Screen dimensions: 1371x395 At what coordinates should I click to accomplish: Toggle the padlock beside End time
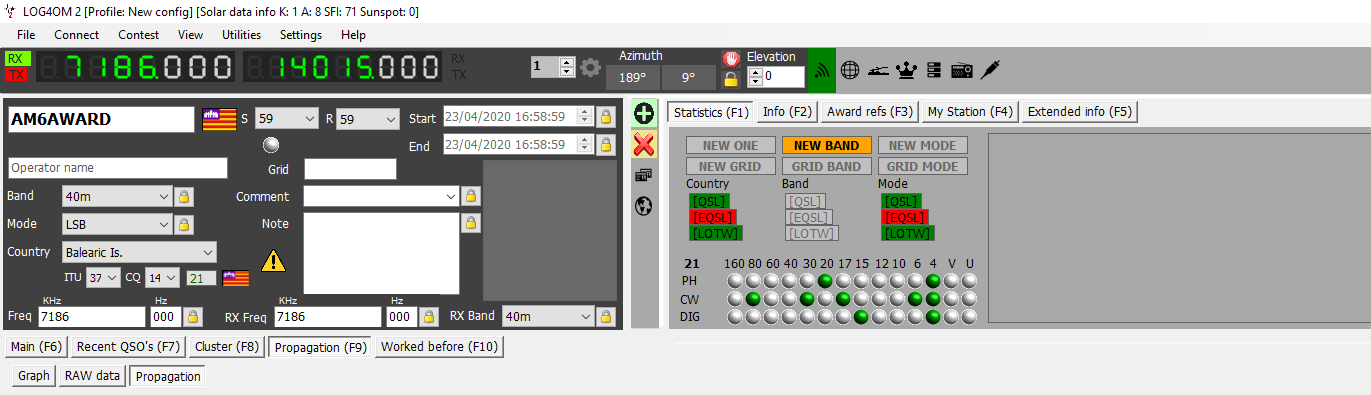click(606, 145)
